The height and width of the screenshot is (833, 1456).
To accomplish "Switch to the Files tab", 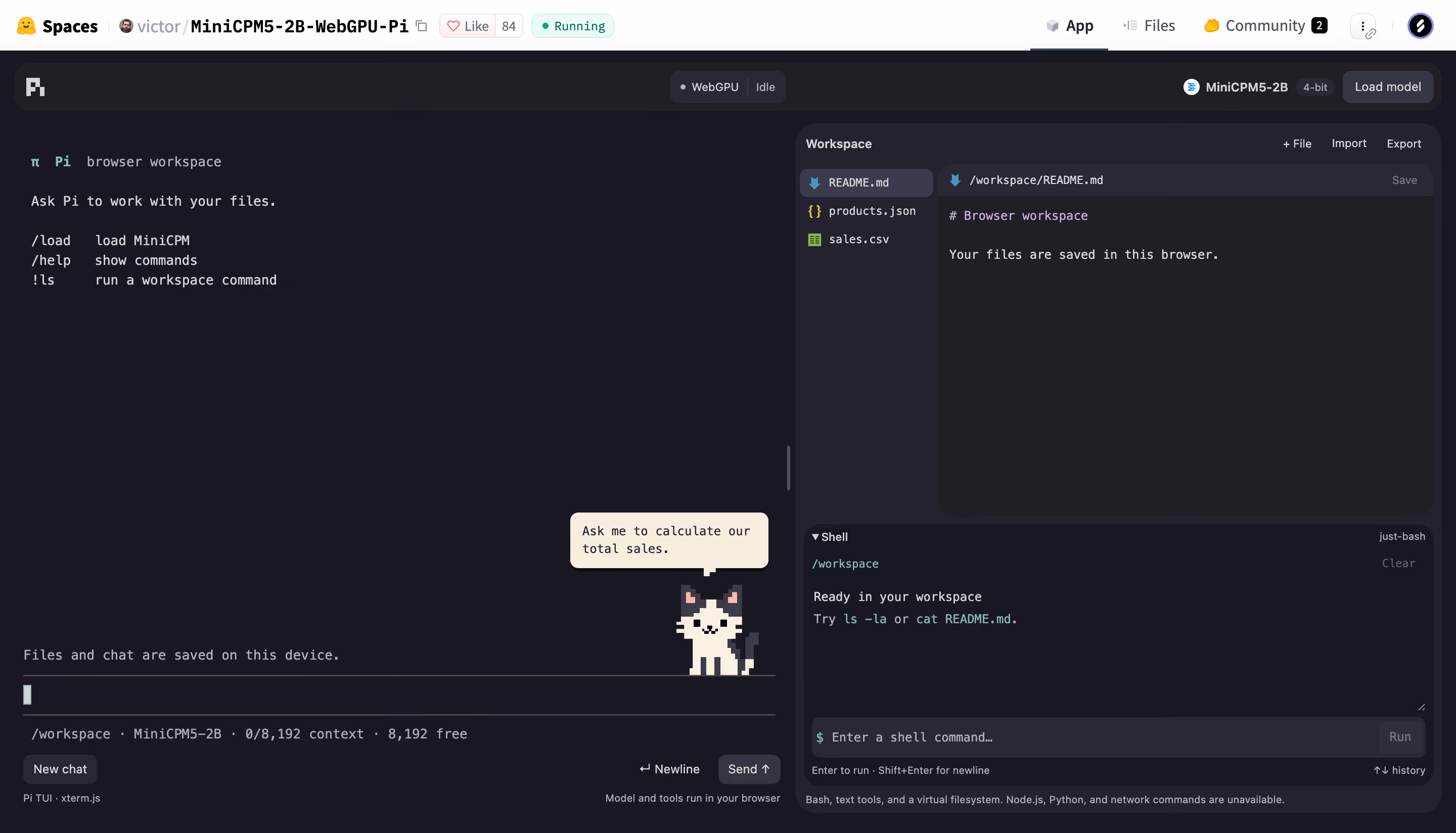I will pyautogui.click(x=1149, y=26).
